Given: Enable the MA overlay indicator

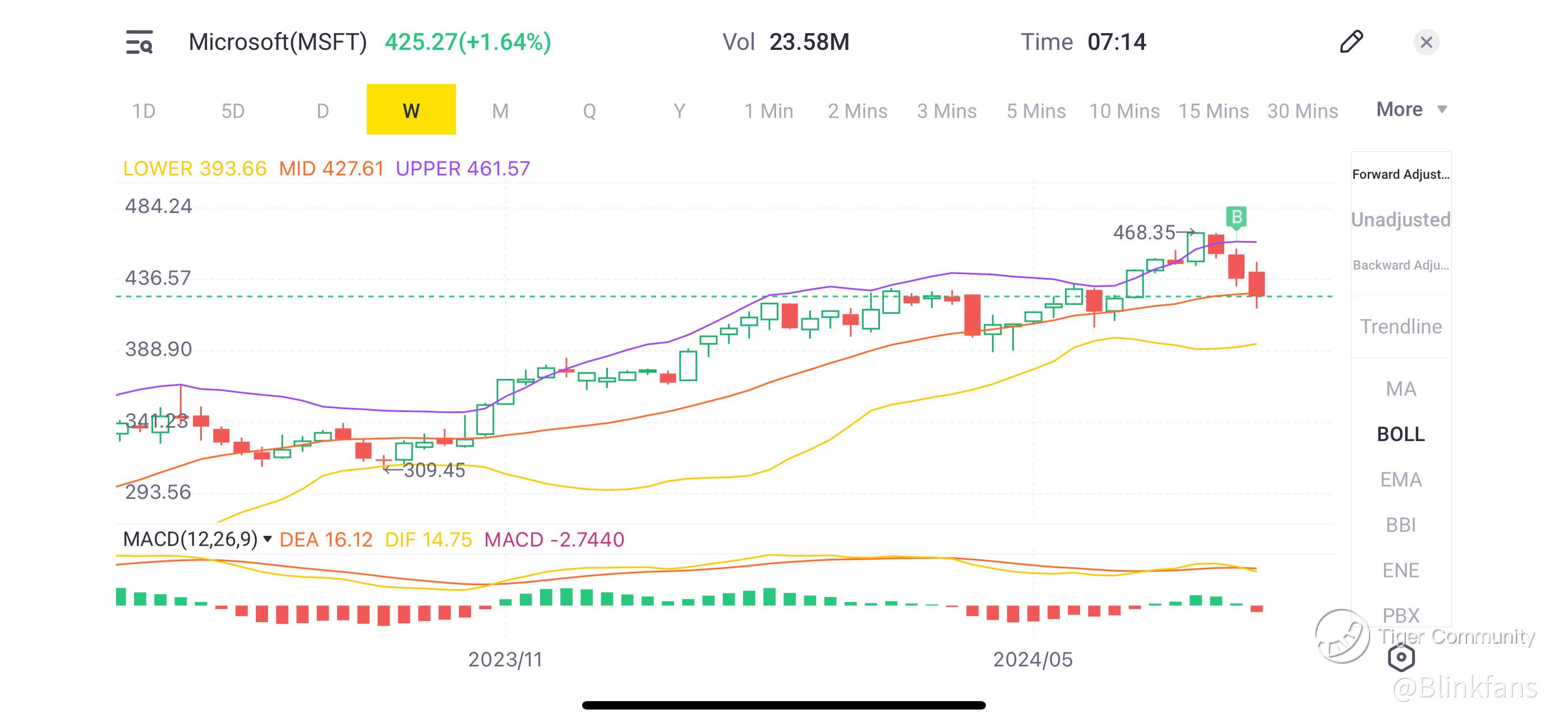Looking at the screenshot, I should [1401, 389].
